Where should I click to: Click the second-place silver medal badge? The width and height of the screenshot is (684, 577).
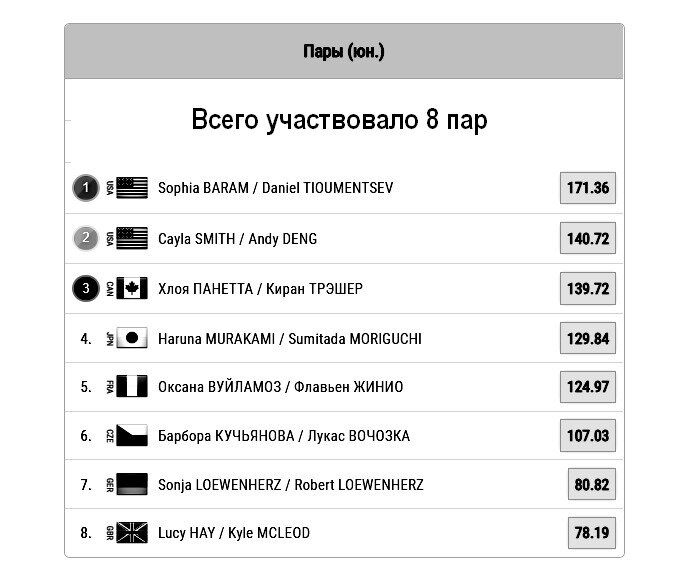(x=86, y=238)
